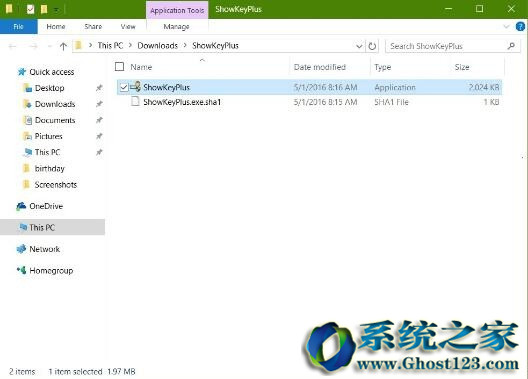The width and height of the screenshot is (528, 379).
Task: Click the ShowKeyPlus application icon
Action: [135, 87]
